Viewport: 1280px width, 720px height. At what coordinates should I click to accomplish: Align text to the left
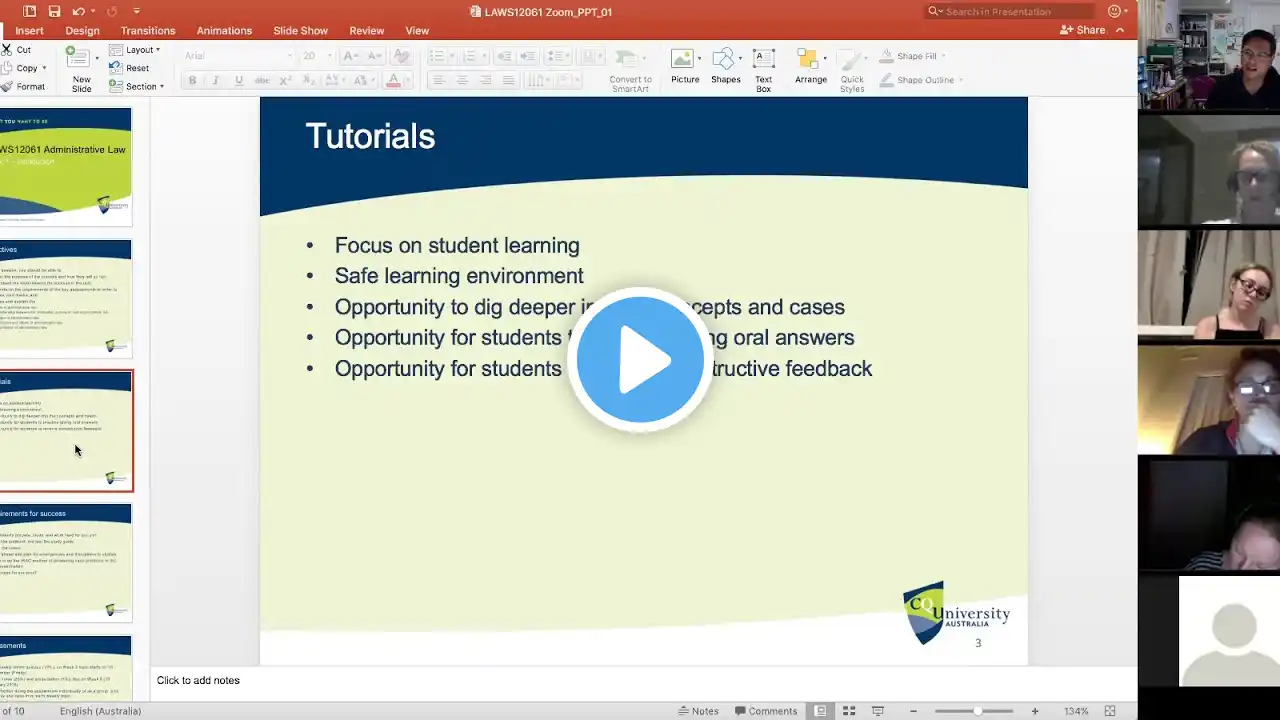438,80
